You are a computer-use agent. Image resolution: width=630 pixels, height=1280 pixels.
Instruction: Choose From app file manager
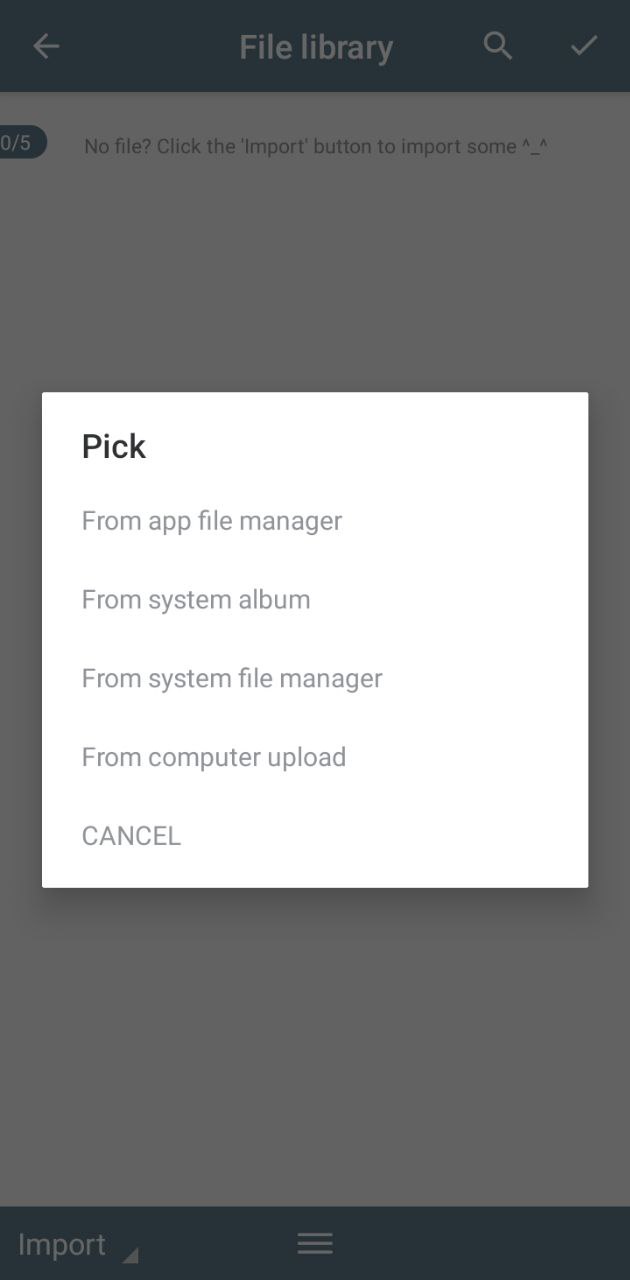tap(212, 521)
